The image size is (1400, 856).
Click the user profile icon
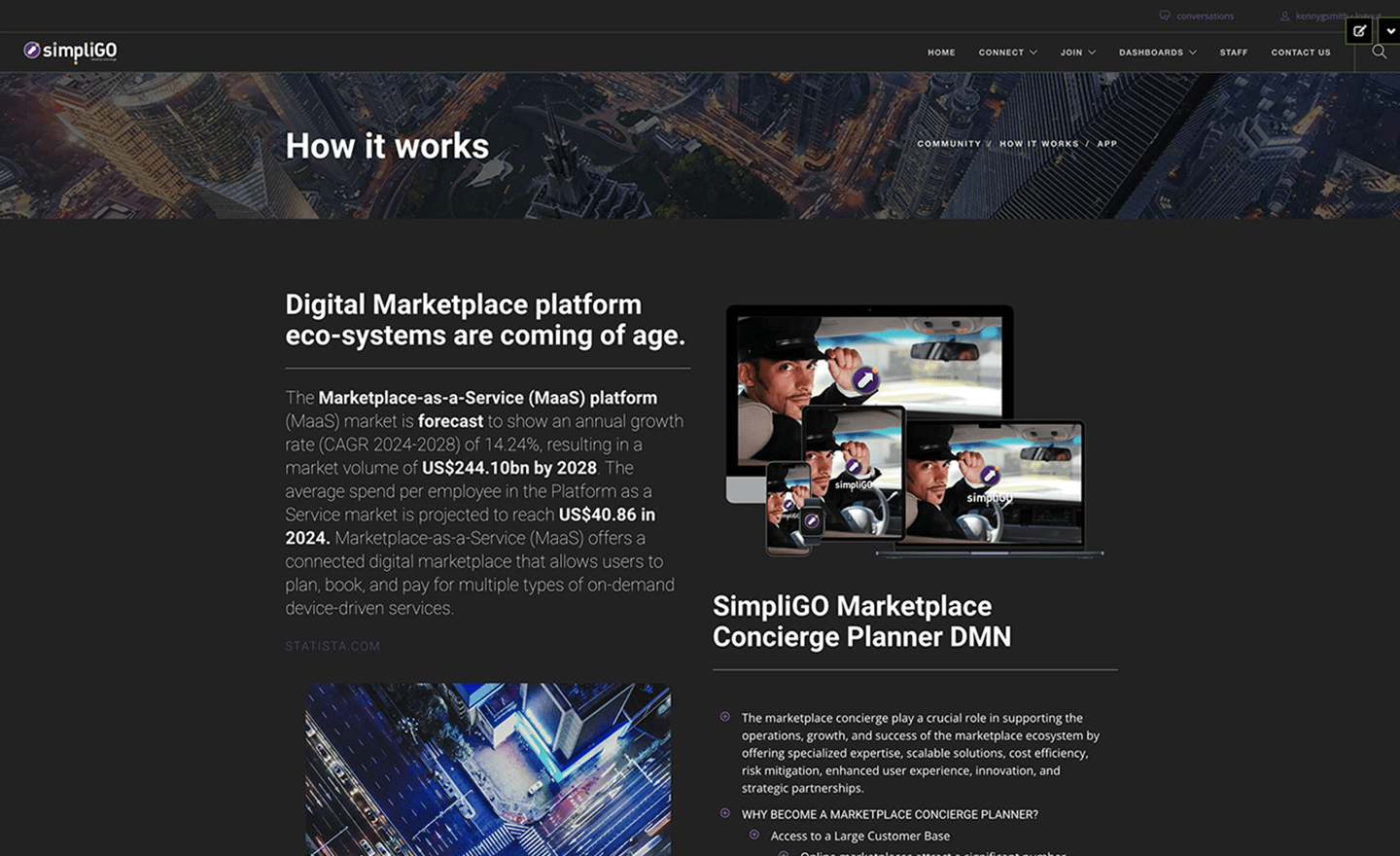(x=1284, y=16)
